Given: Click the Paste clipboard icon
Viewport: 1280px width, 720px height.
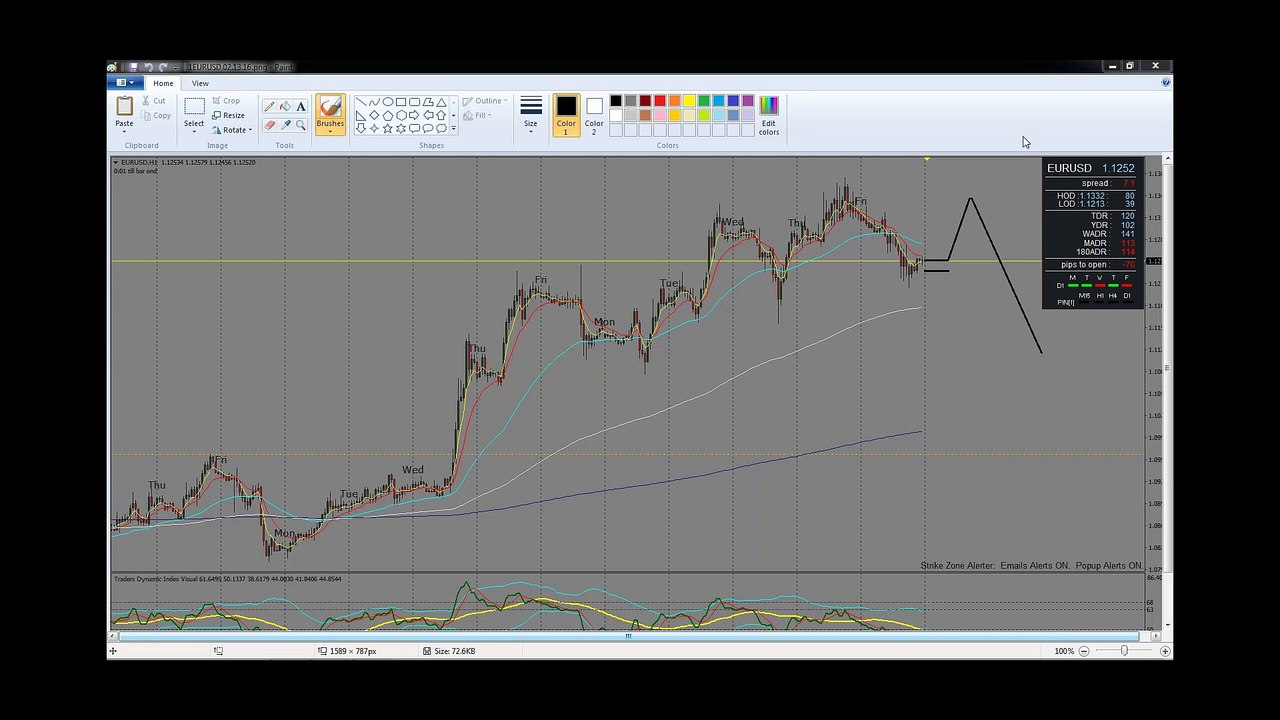Looking at the screenshot, I should point(124,107).
